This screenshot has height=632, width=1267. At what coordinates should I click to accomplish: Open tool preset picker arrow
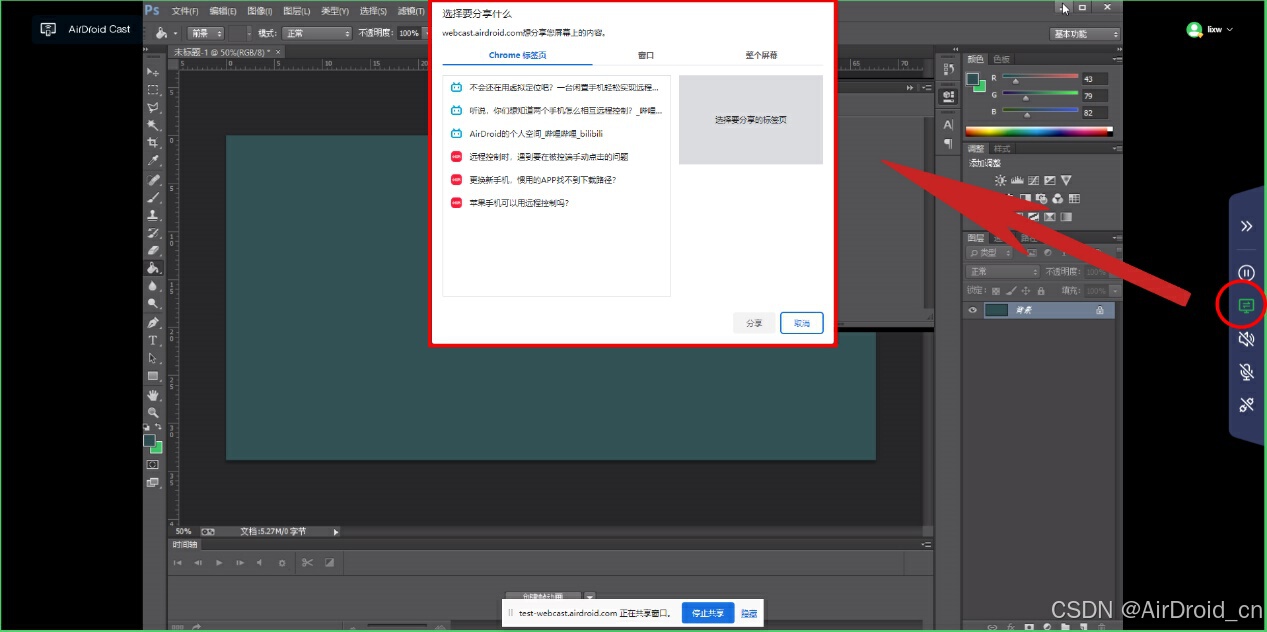(175, 33)
